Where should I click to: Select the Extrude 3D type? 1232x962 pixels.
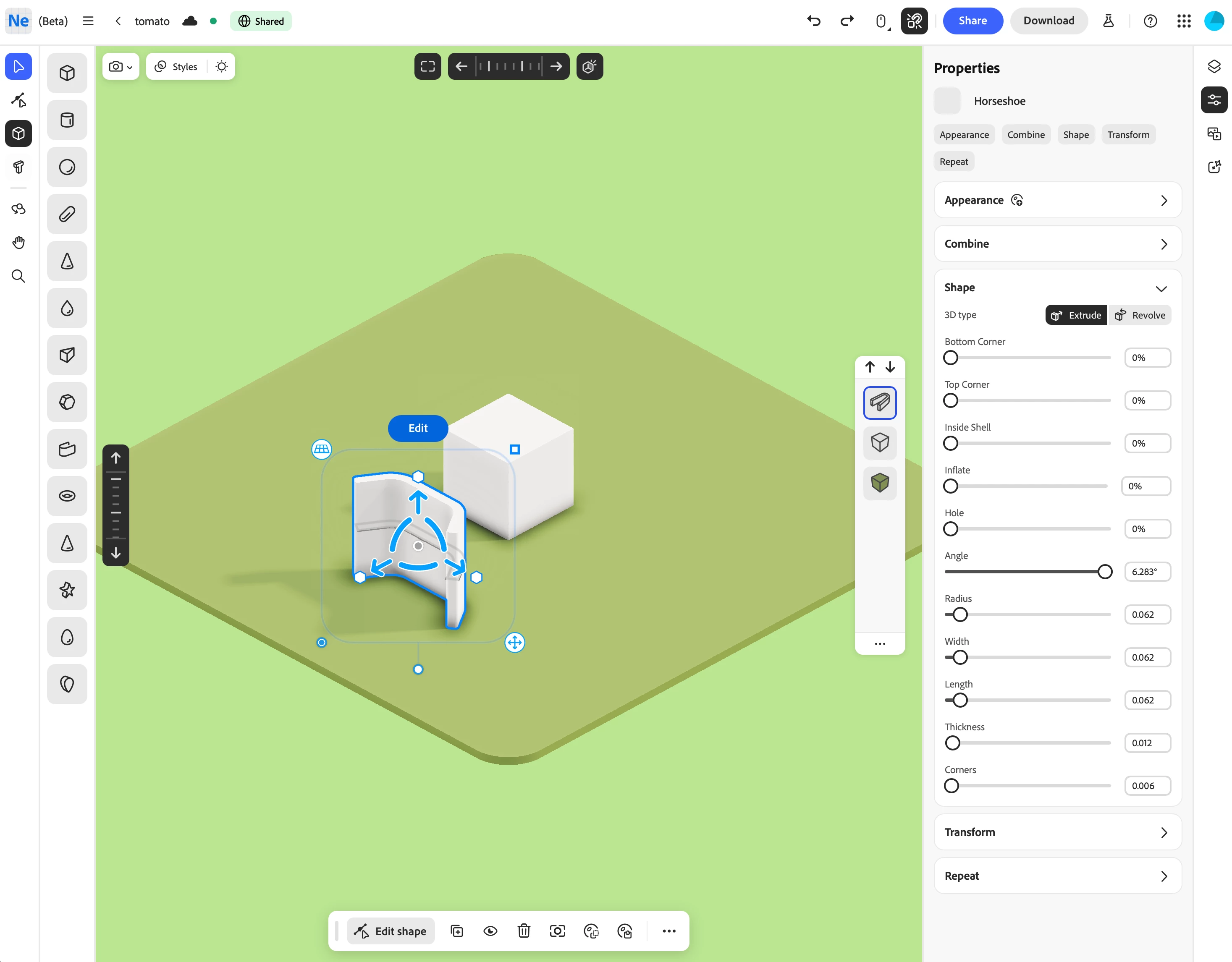(1076, 315)
